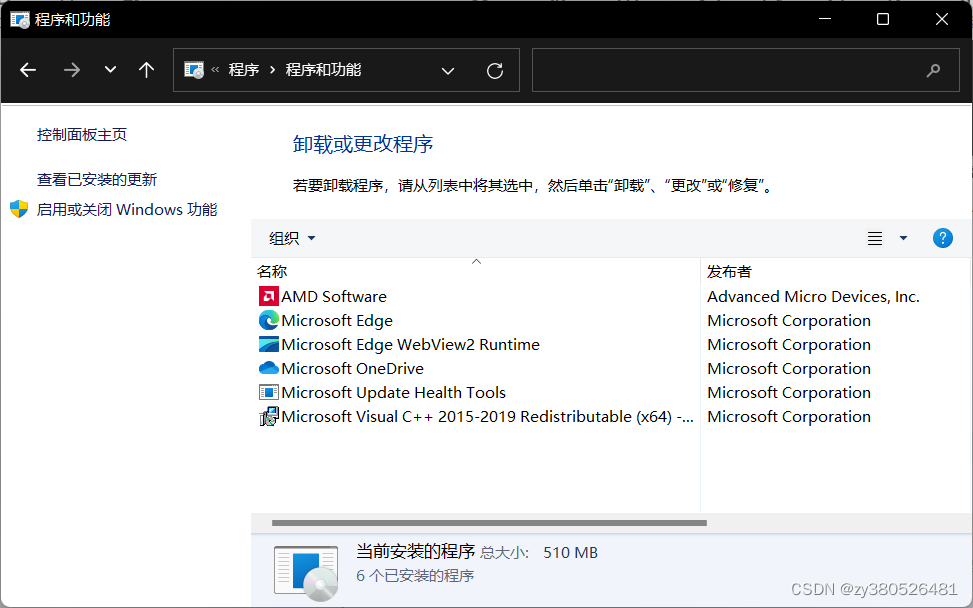
Task: Go back with the left arrow button
Action: (28, 70)
